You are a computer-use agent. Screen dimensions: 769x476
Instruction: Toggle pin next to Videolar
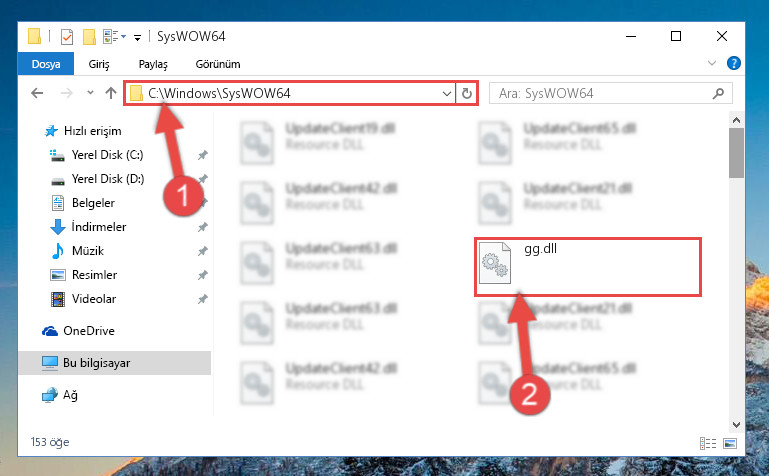203,299
